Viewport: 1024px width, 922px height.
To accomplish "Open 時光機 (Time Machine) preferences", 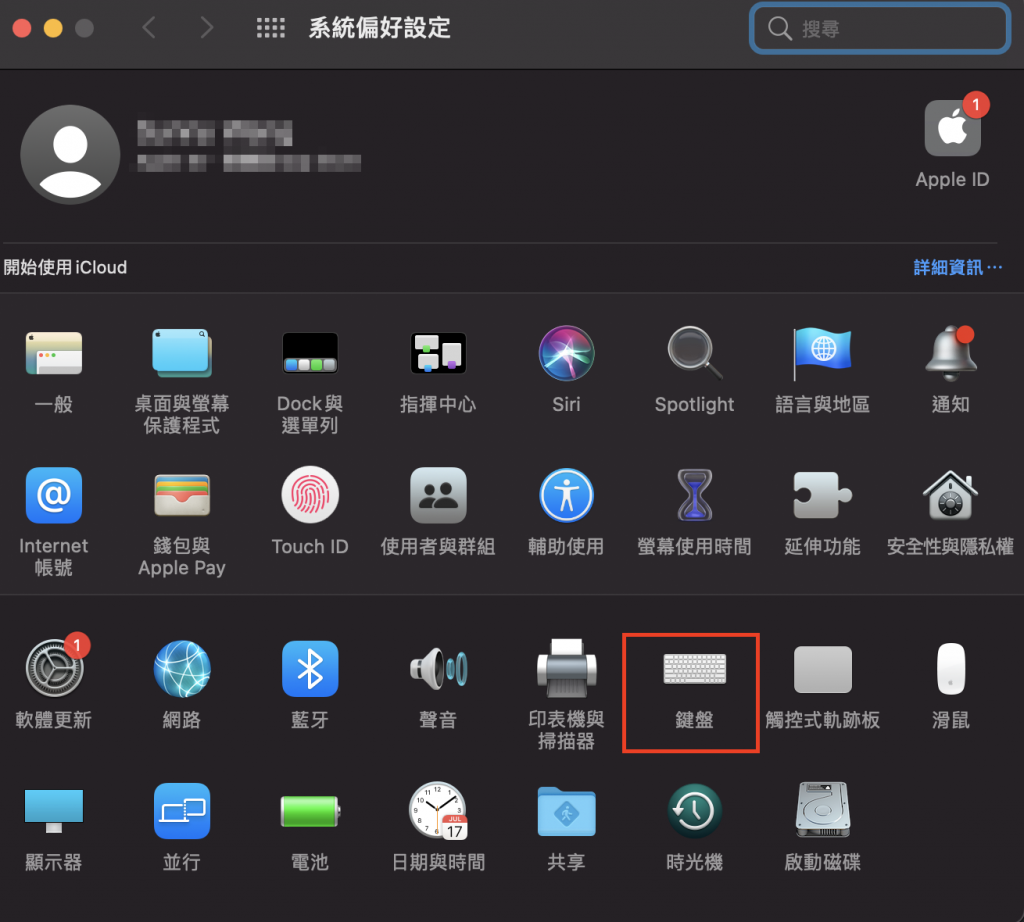I will point(694,811).
